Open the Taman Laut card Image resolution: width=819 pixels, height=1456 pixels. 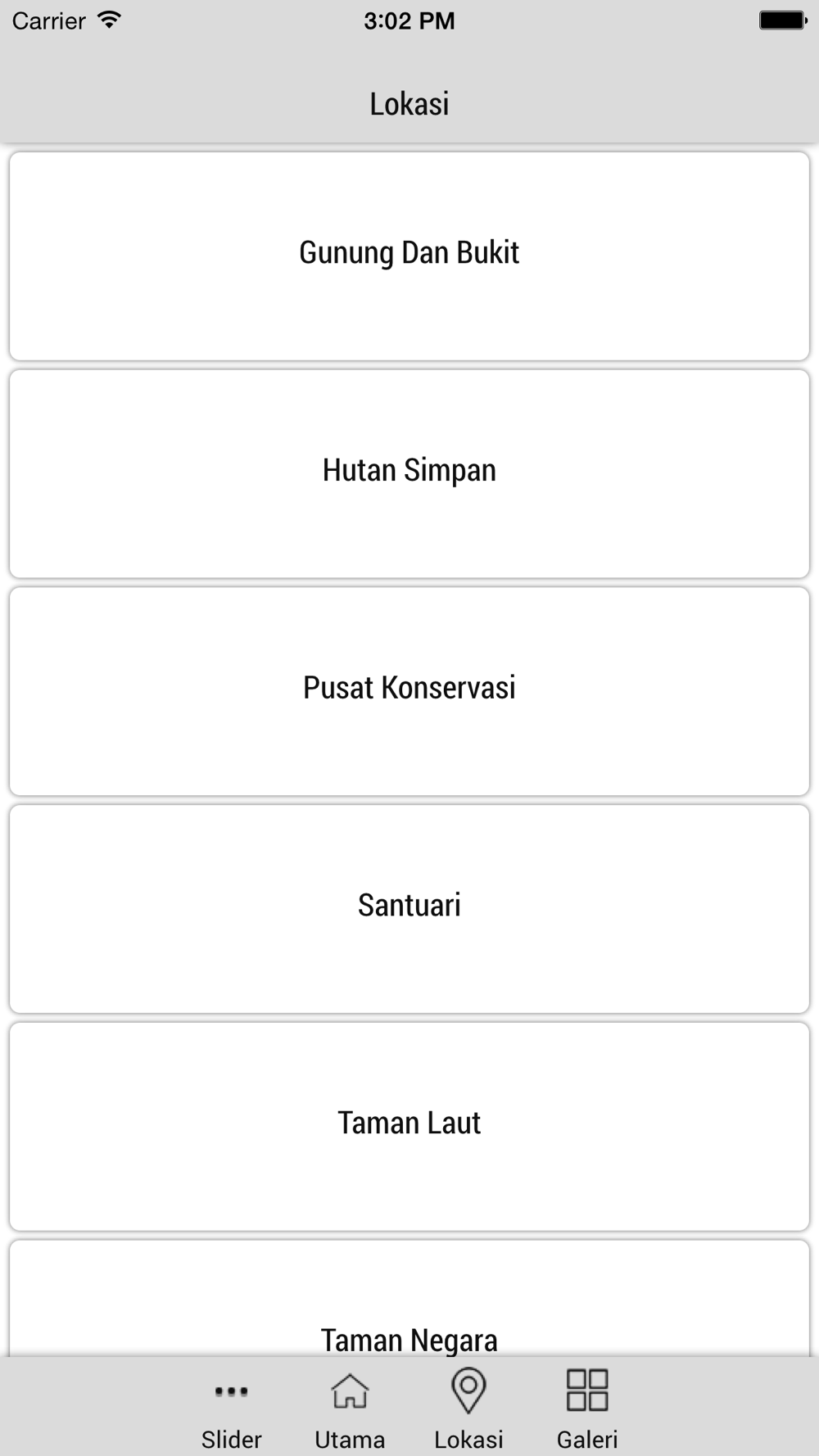click(409, 1127)
